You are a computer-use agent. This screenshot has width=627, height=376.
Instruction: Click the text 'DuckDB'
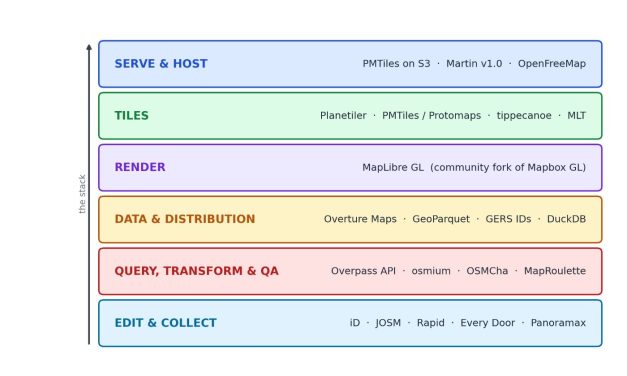click(566, 219)
